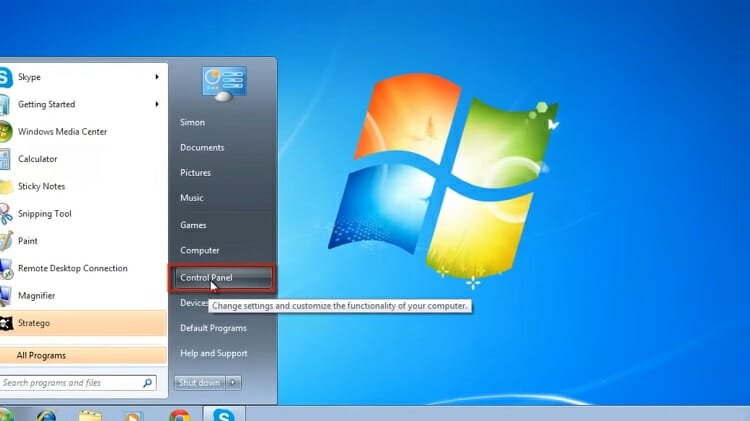Click the Start orb on taskbar

(x=6, y=415)
